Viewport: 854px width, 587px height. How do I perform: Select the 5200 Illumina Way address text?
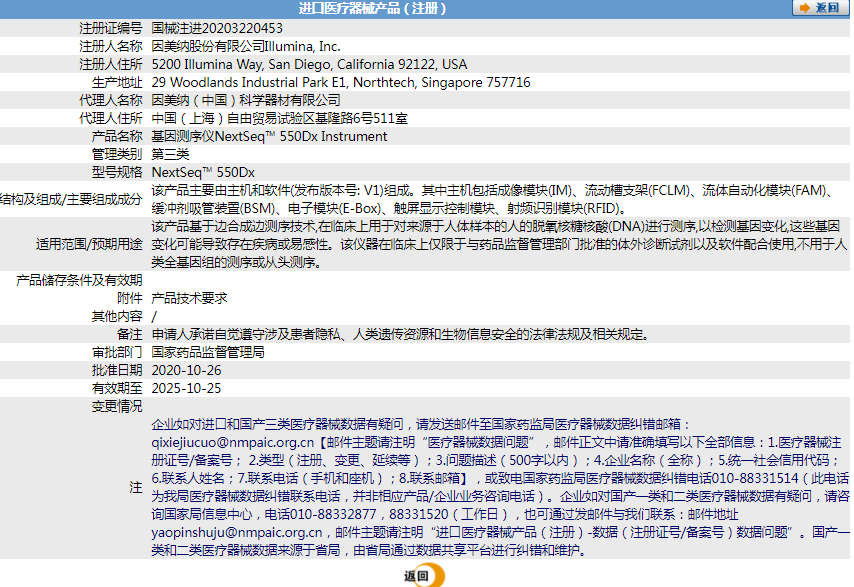[x=309, y=64]
